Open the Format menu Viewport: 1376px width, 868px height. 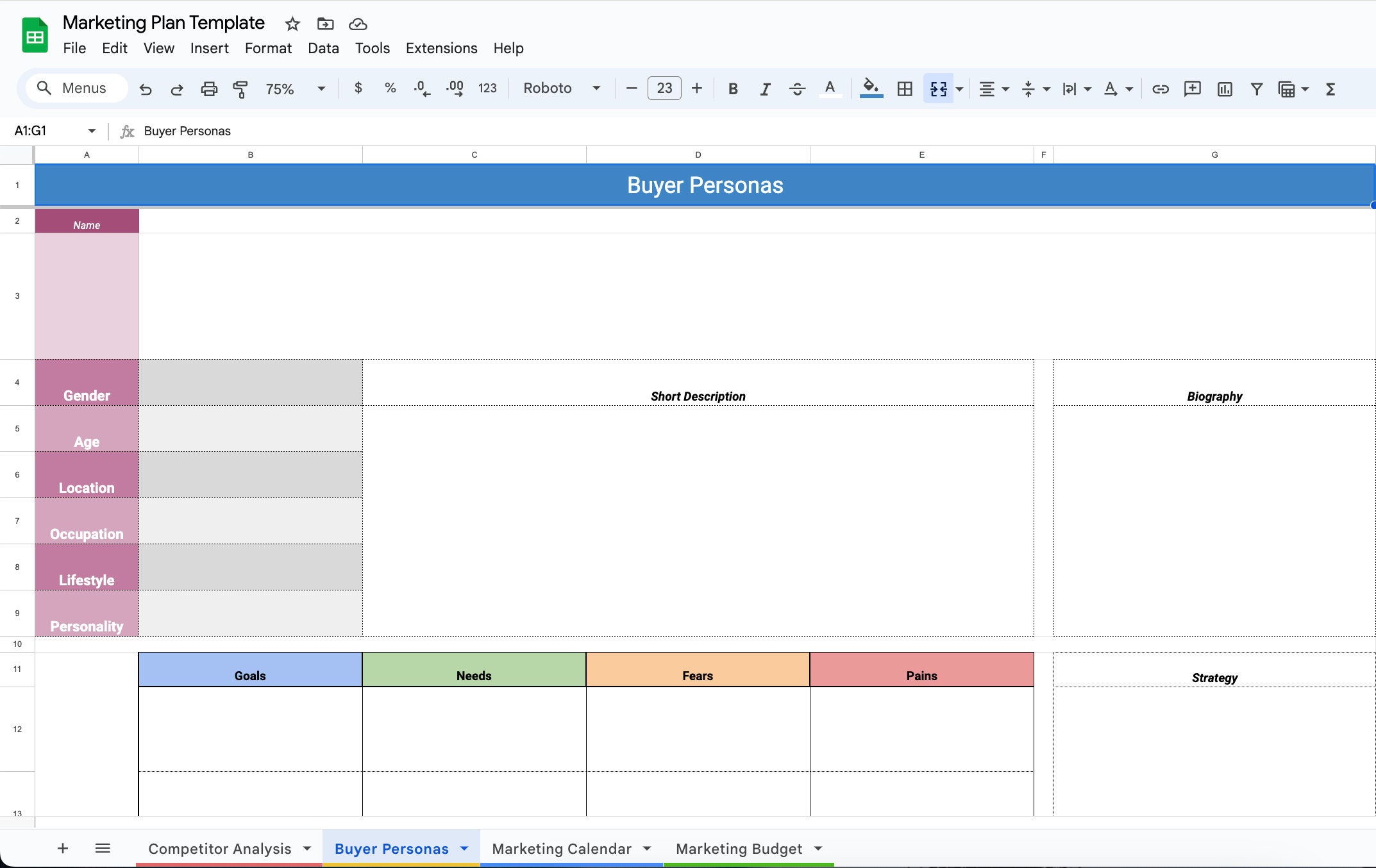pyautogui.click(x=268, y=48)
